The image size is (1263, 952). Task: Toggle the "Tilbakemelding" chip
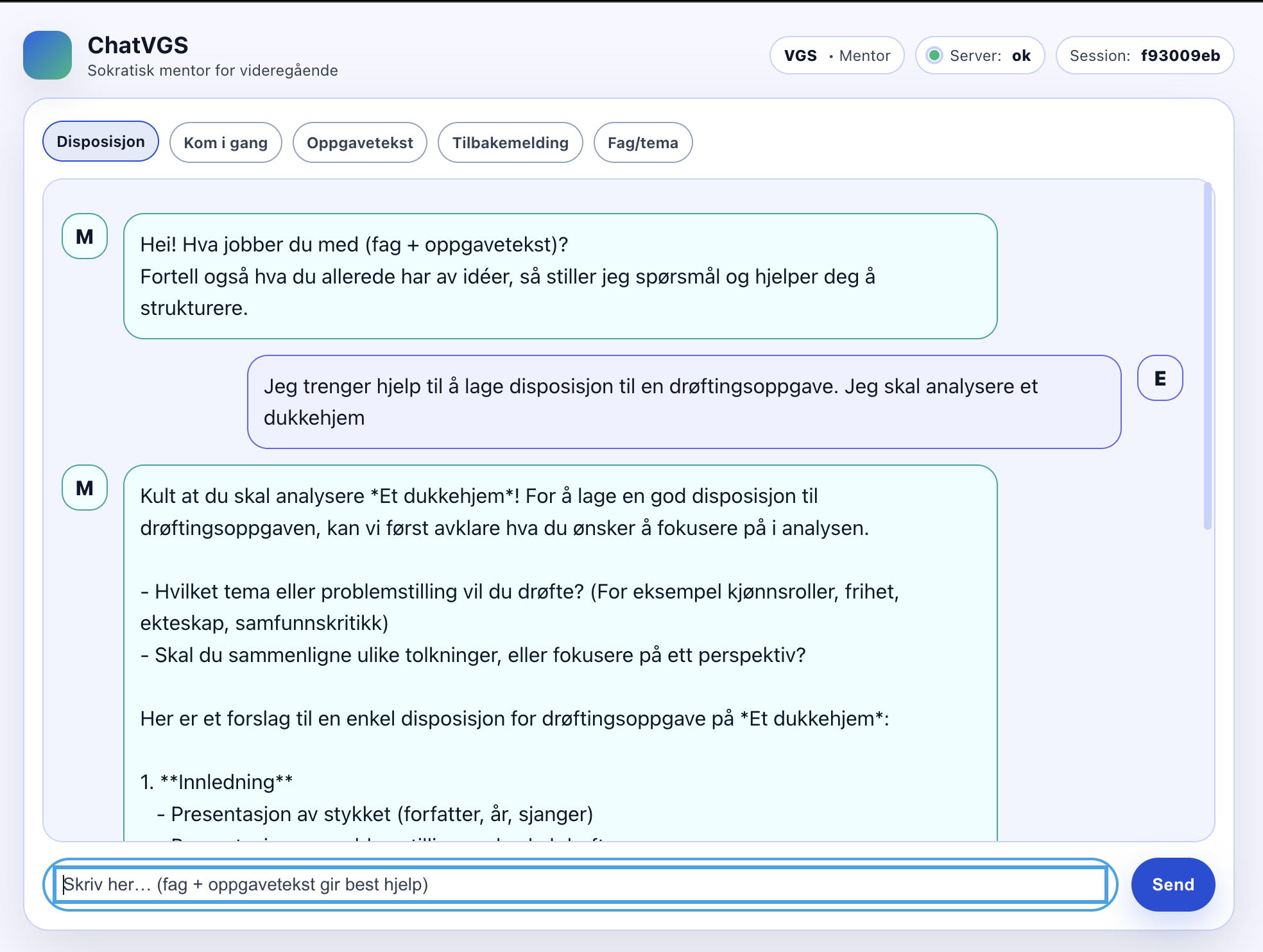tap(510, 142)
